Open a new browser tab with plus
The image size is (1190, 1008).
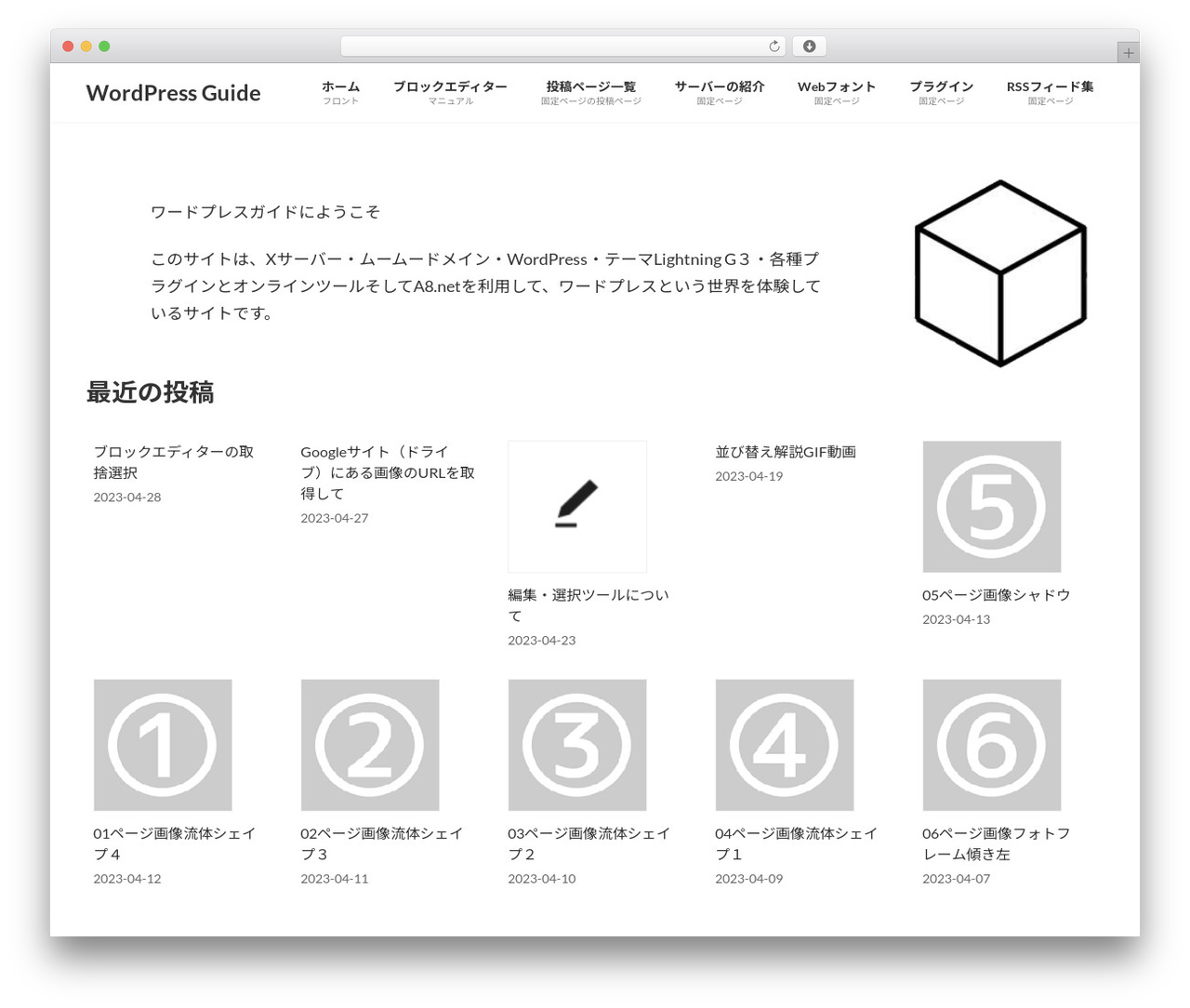[1128, 53]
